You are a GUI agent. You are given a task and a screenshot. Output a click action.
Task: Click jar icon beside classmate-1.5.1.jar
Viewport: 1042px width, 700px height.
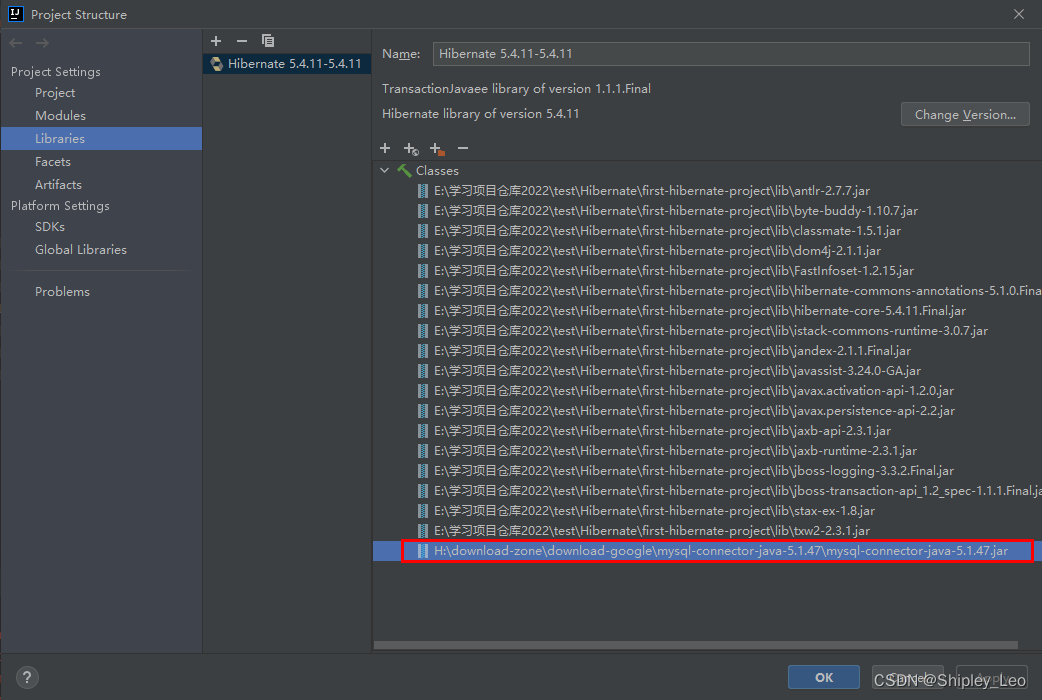pyautogui.click(x=423, y=231)
